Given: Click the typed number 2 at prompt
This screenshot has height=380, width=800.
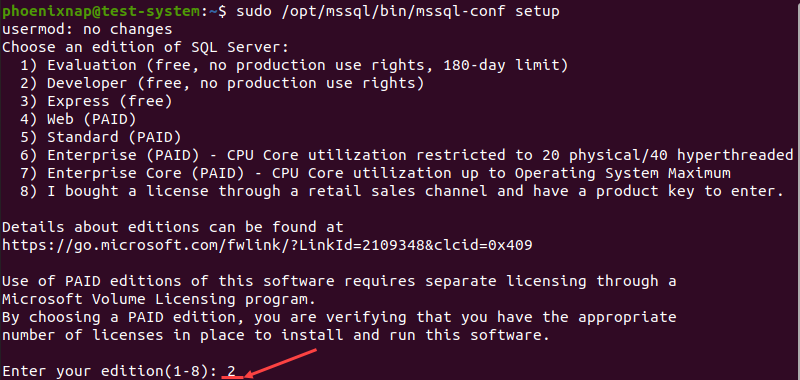Looking at the screenshot, I should (232, 371).
